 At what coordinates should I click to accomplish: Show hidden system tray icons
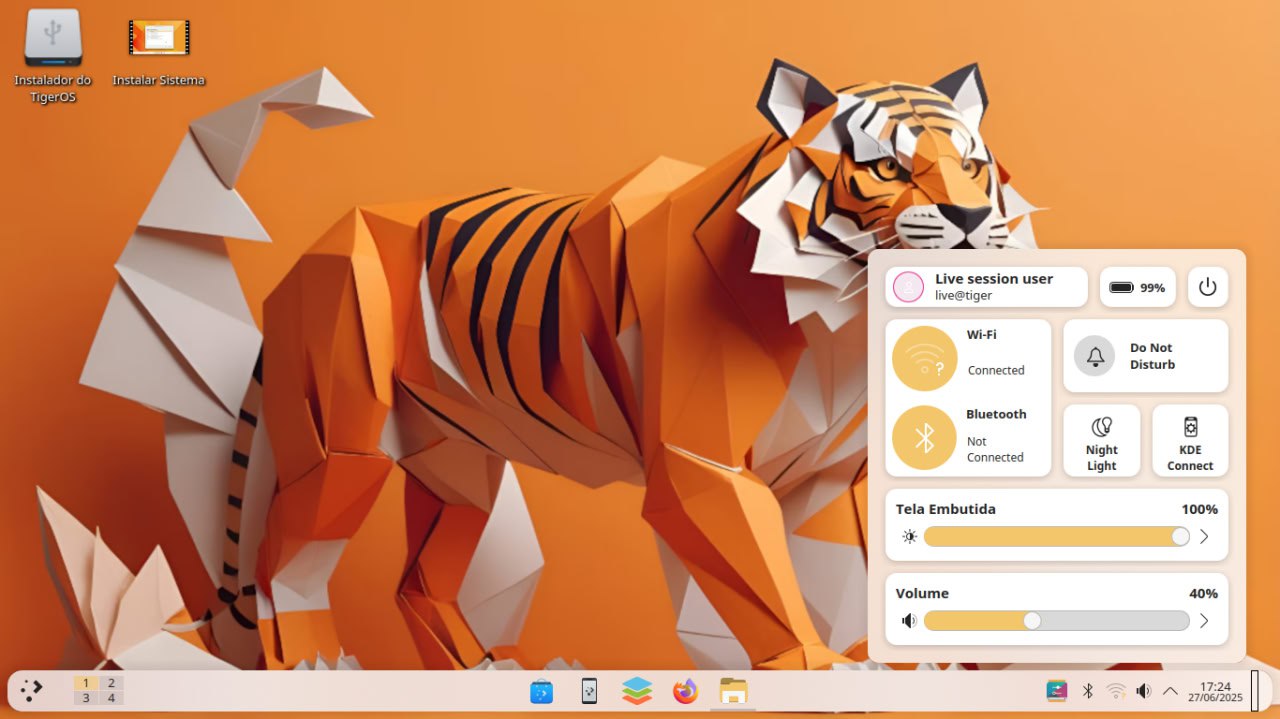[1170, 691]
